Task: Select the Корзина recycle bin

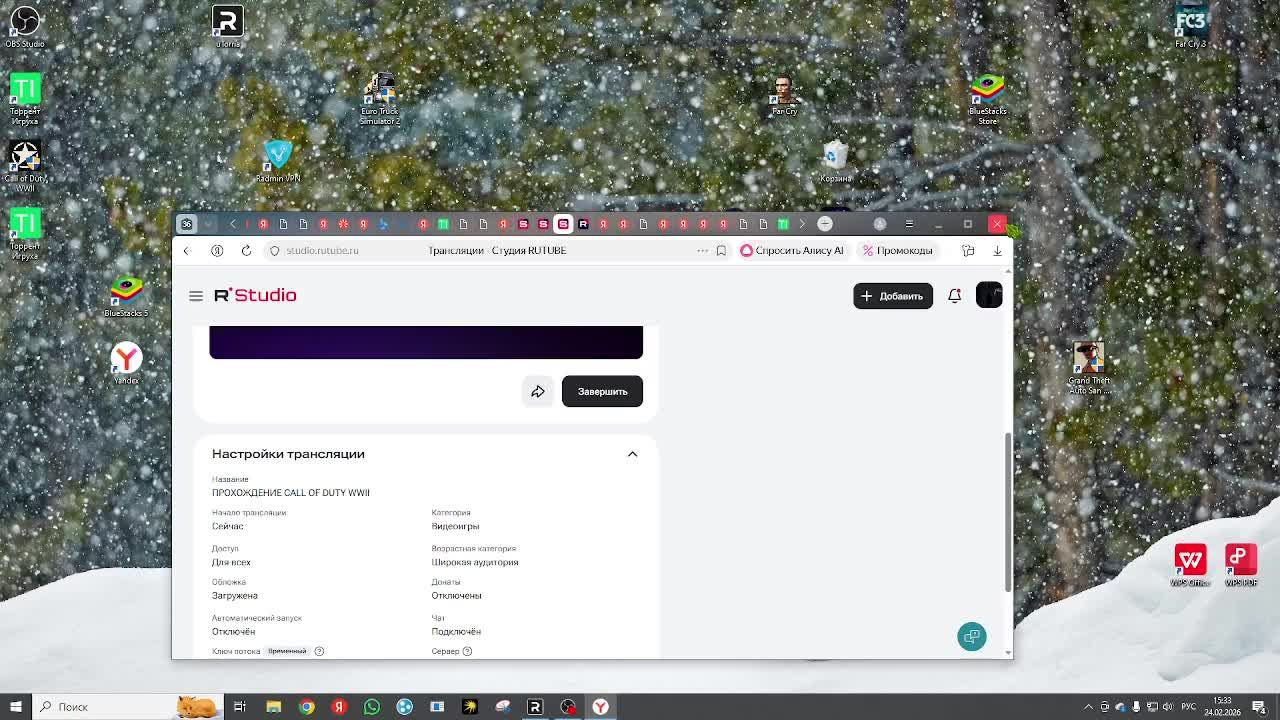Action: click(x=835, y=162)
